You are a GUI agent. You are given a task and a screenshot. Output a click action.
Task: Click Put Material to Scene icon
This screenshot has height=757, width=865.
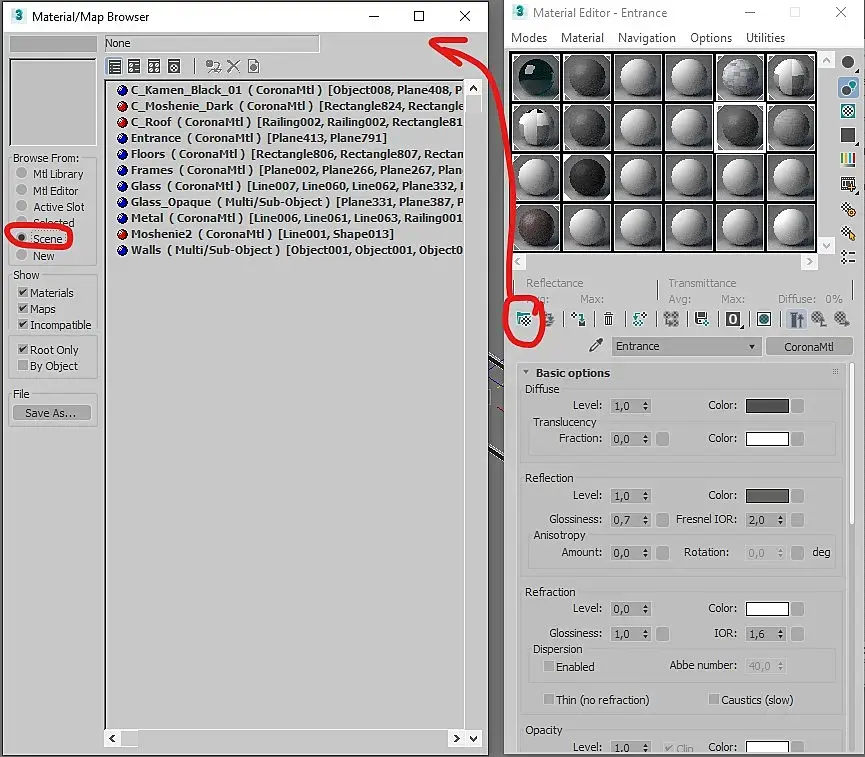[549, 319]
